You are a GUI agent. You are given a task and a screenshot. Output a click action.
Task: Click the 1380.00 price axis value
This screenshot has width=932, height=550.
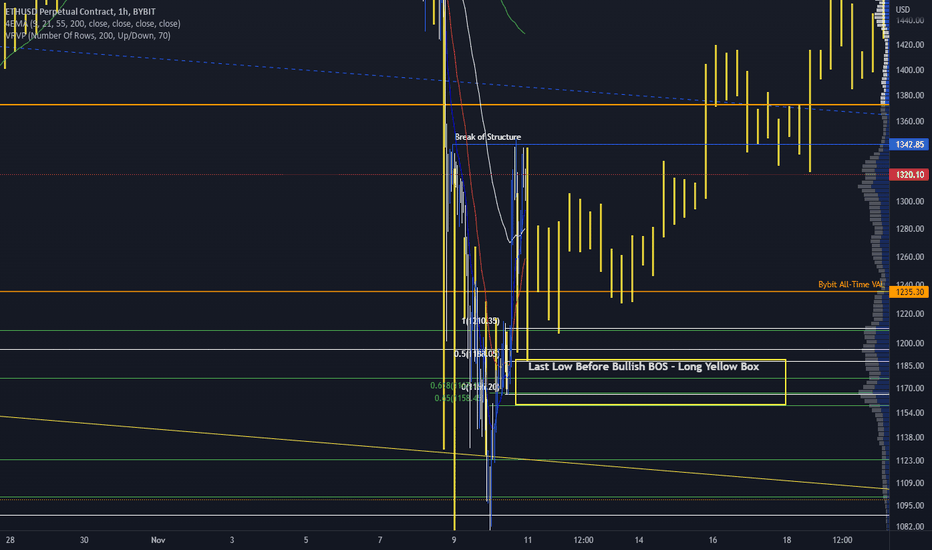[x=909, y=95]
